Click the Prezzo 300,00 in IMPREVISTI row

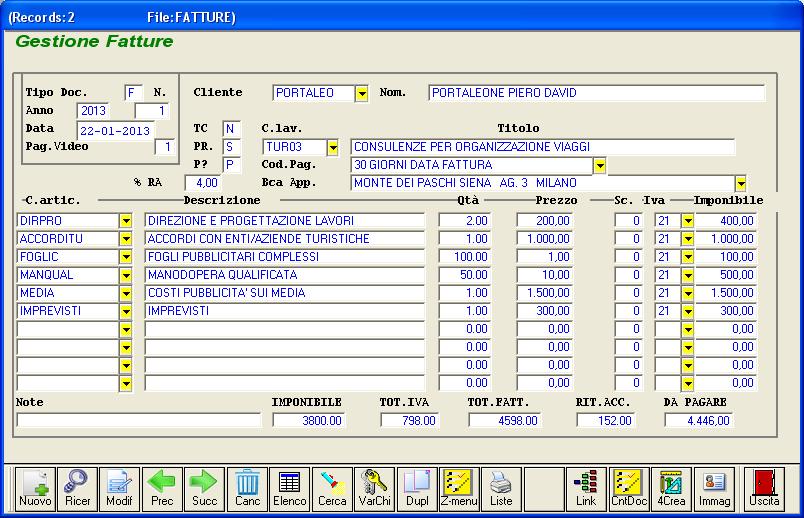[545, 311]
